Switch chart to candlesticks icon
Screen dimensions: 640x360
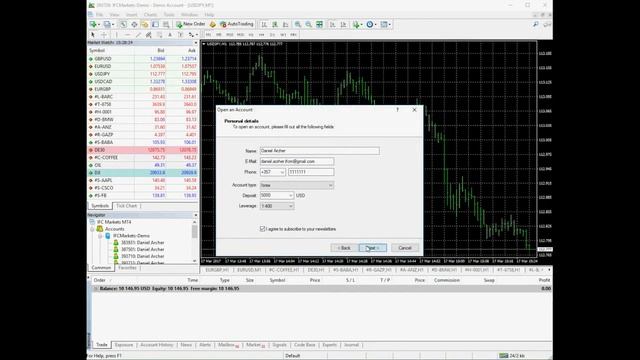275,24
